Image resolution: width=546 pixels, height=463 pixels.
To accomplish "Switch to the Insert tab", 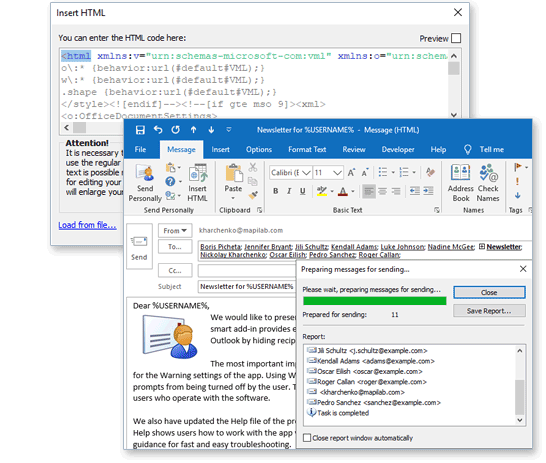I will click(x=220, y=149).
